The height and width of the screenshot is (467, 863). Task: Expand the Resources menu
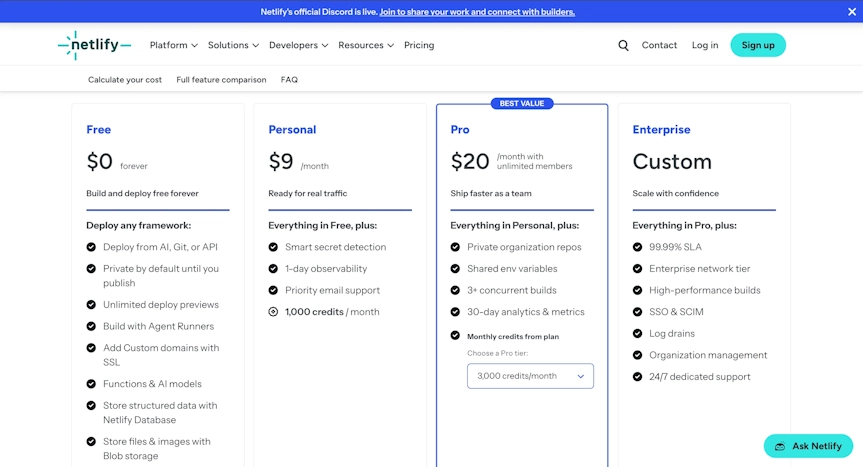pyautogui.click(x=366, y=45)
